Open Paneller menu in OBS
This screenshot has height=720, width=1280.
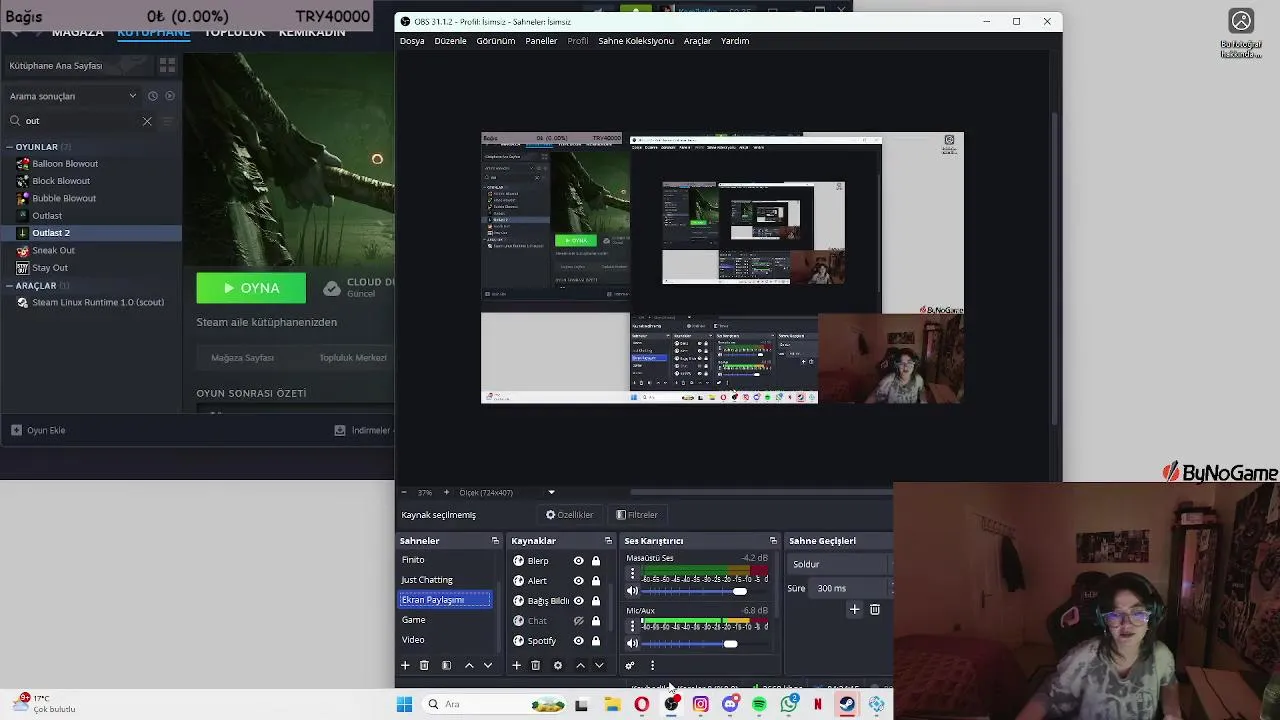541,41
